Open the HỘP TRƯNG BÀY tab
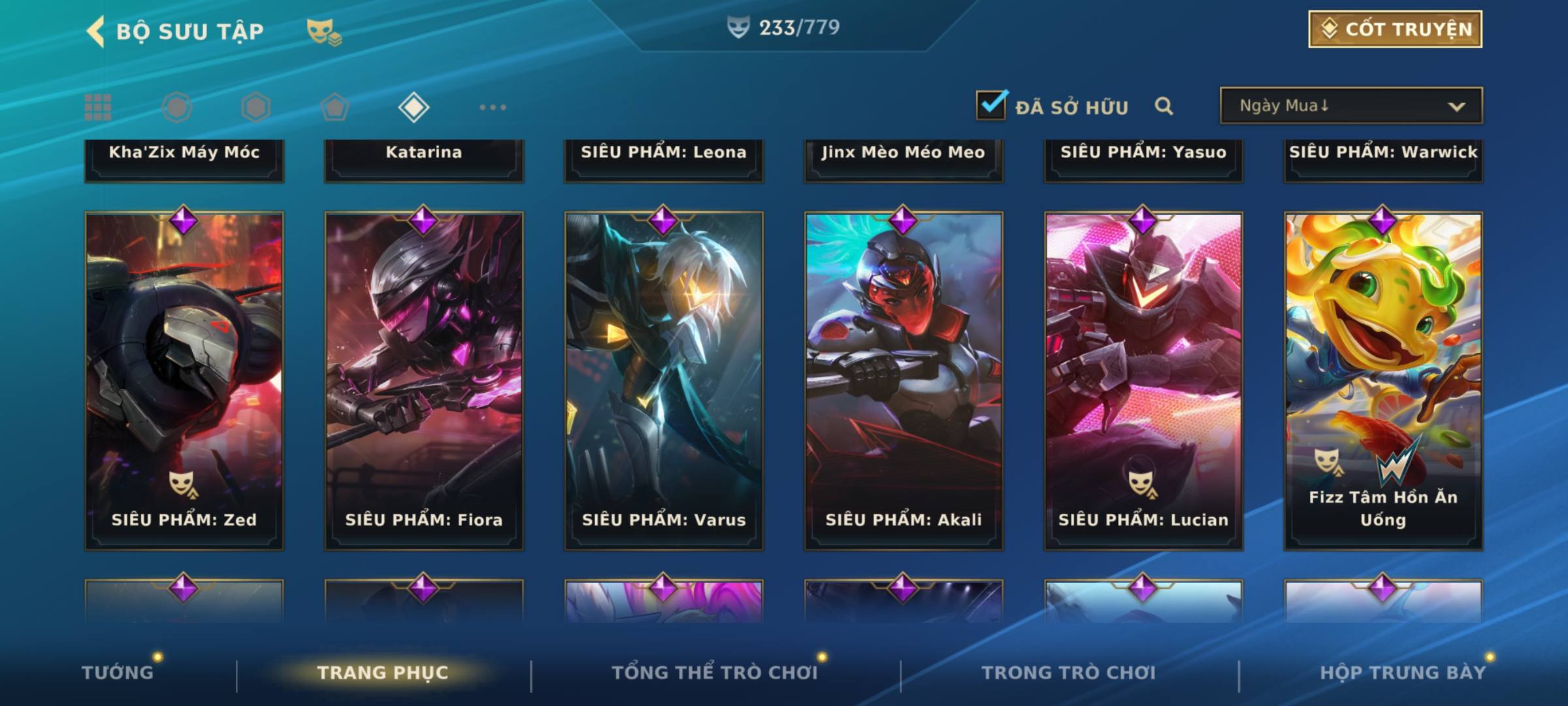This screenshot has height=706, width=1568. click(x=1403, y=672)
